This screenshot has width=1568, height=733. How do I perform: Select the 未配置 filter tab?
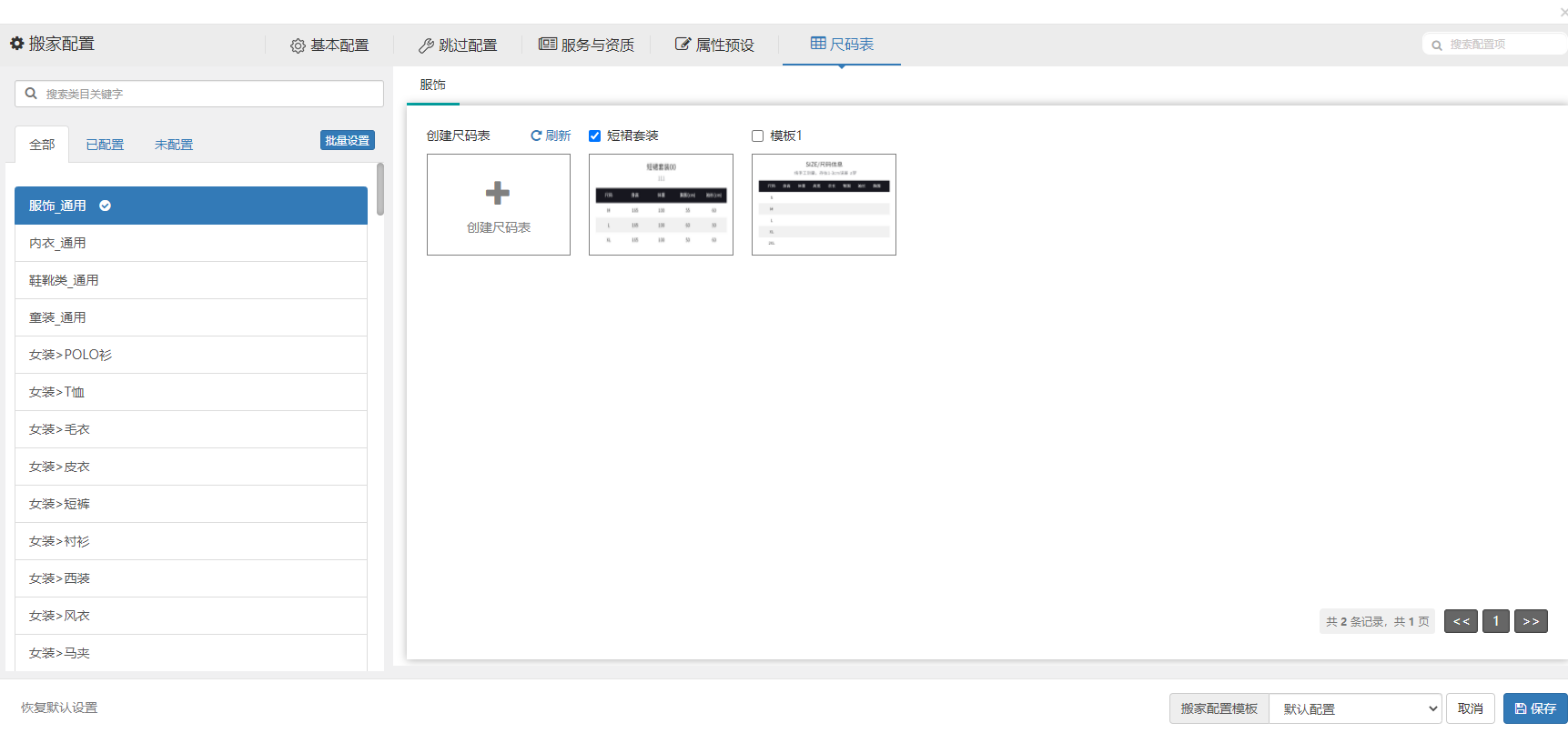(174, 145)
